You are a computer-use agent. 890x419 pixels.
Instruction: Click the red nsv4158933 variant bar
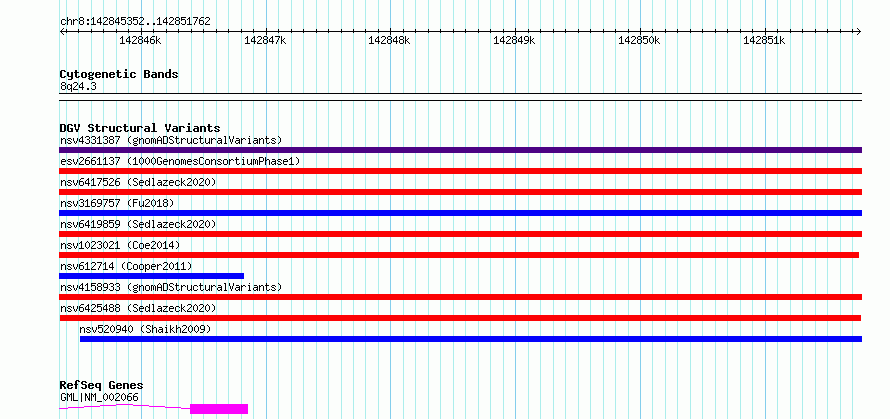coord(460,297)
